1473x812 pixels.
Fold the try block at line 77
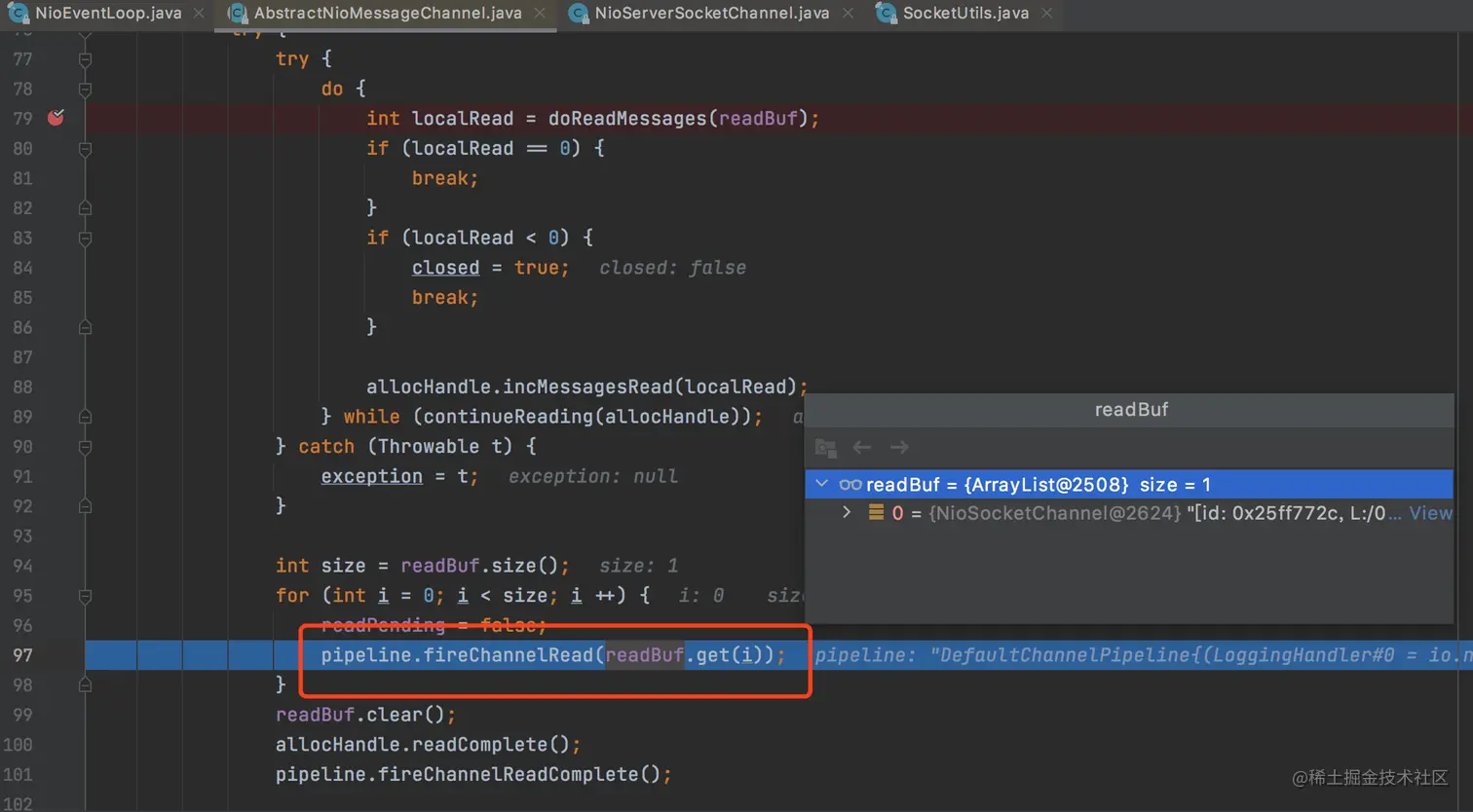click(x=85, y=59)
